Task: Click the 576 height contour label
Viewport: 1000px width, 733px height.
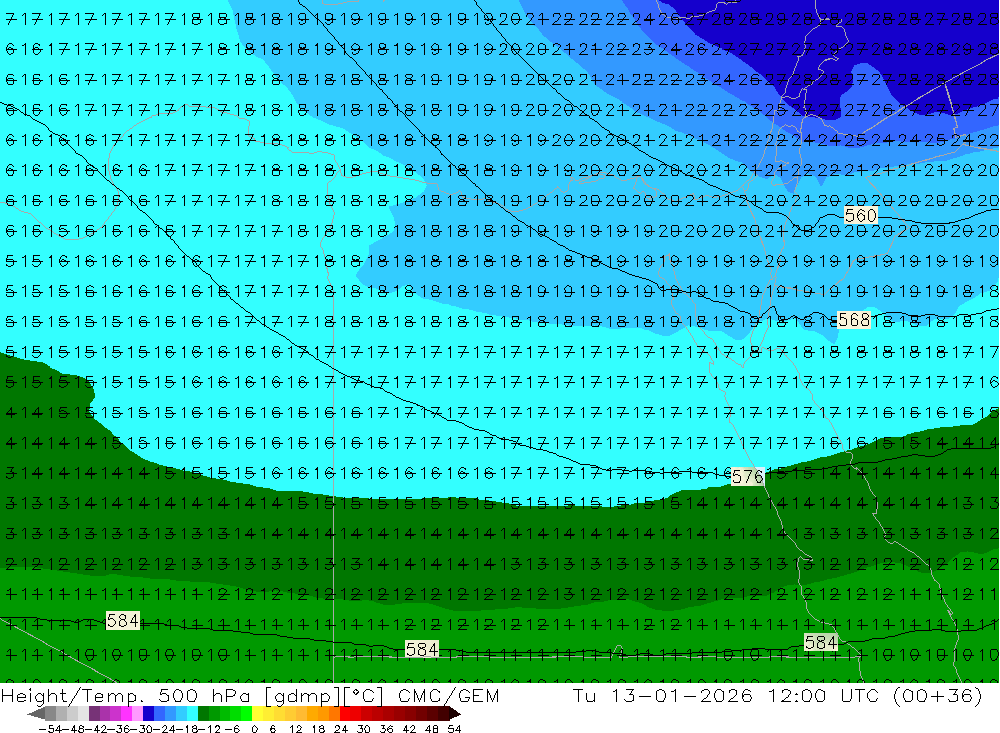Action: coord(747,477)
